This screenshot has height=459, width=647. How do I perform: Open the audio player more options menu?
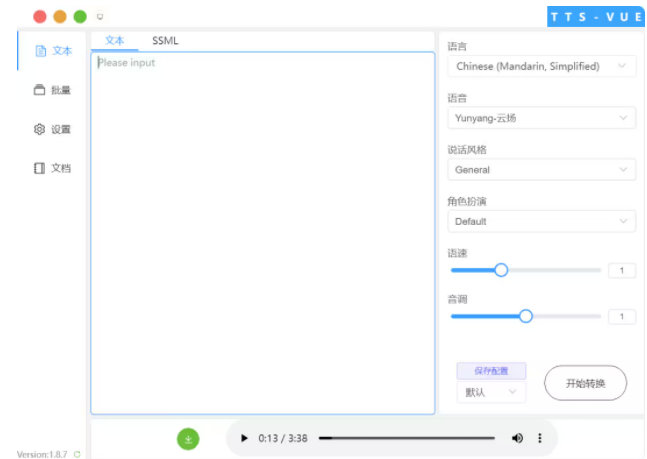tap(540, 438)
